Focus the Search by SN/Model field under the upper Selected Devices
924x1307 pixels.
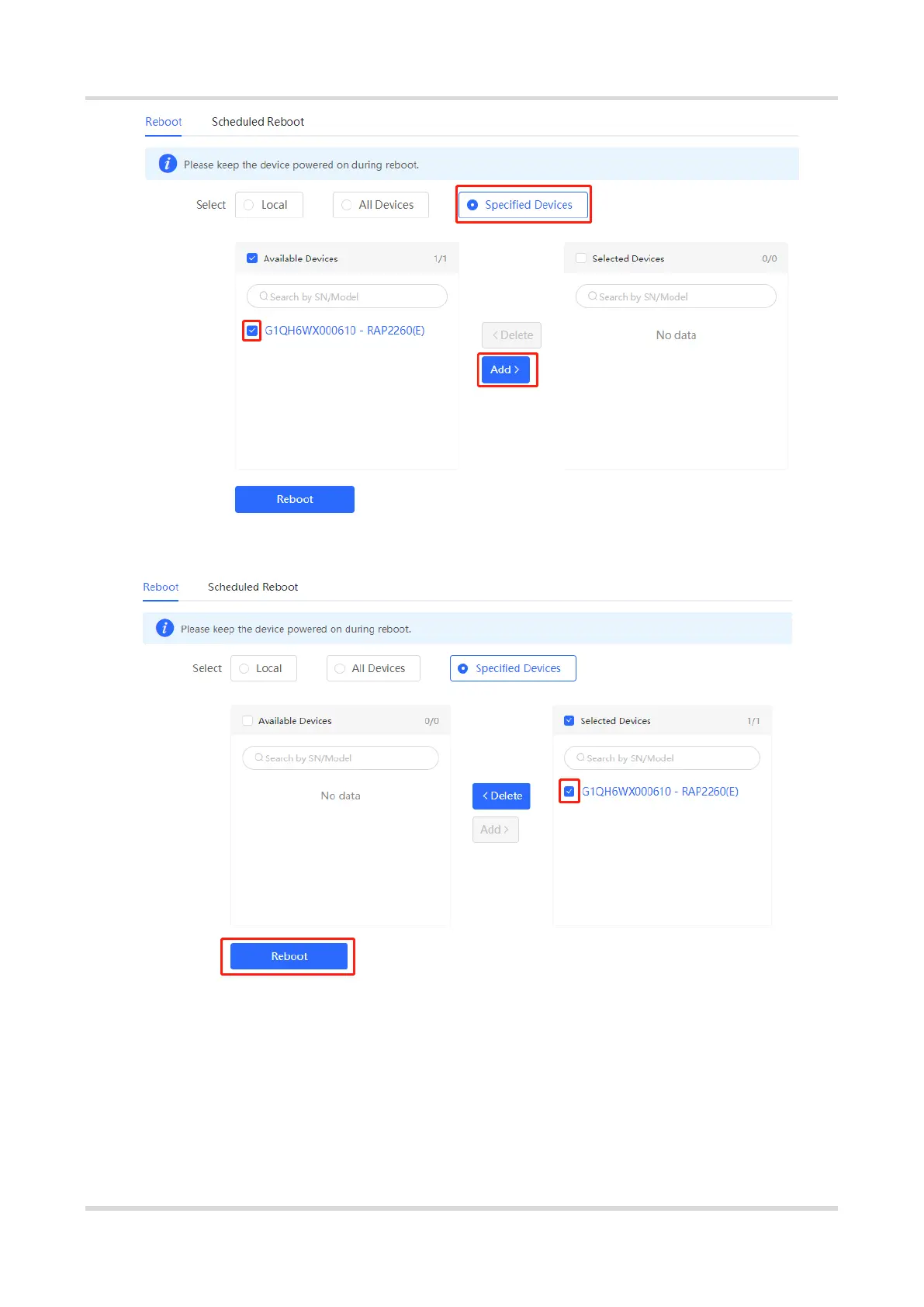click(x=676, y=296)
